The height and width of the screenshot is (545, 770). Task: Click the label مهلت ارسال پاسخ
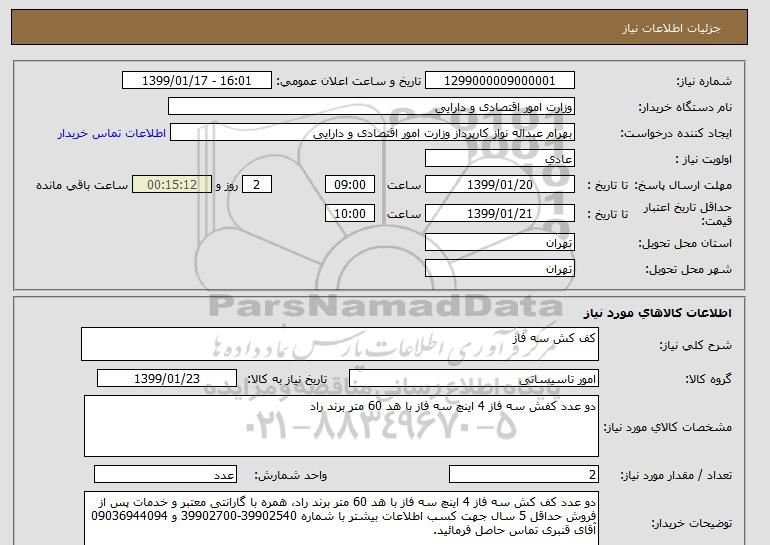click(683, 185)
